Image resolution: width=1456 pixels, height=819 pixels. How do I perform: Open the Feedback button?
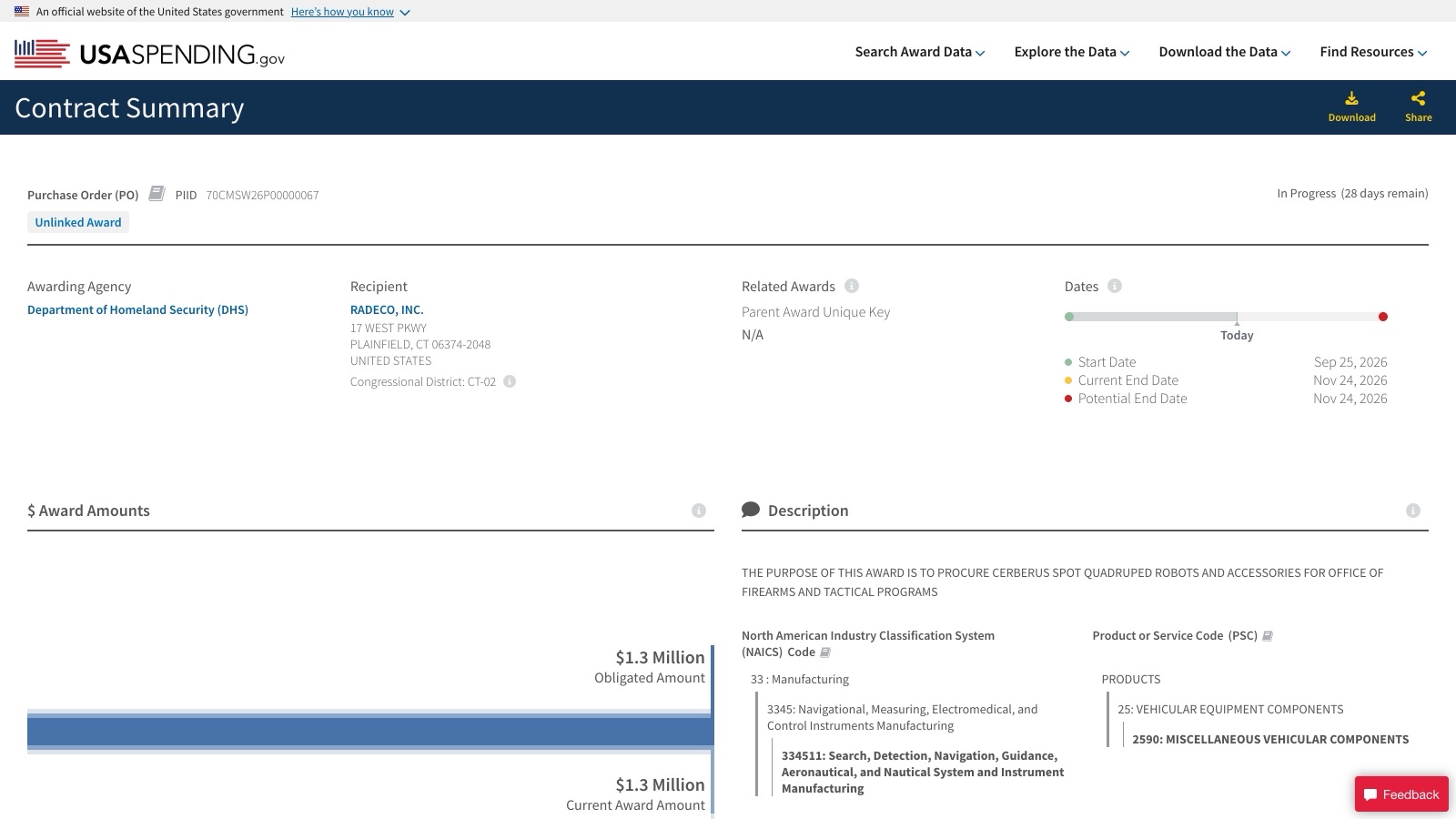(x=1401, y=794)
